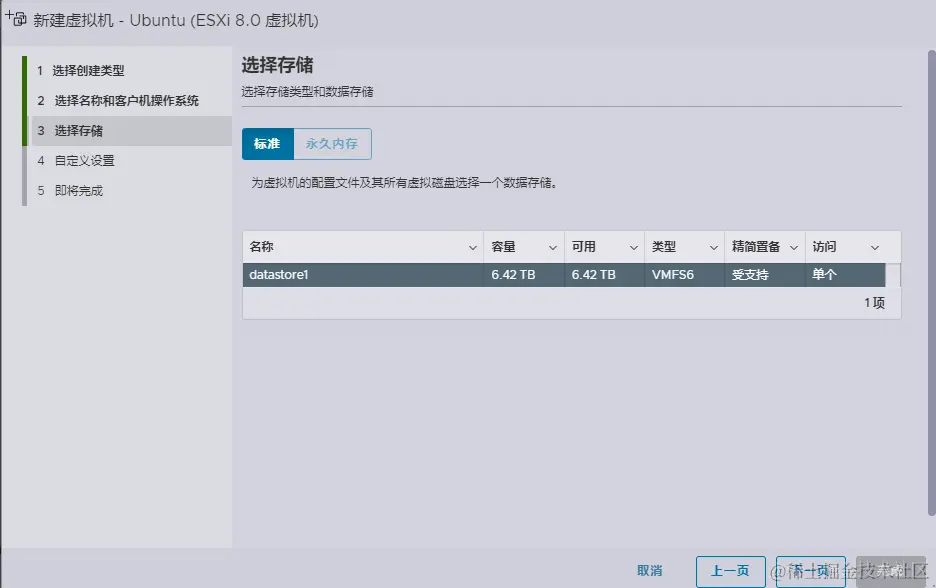Click the new virtual machine icon in title bar

point(13,13)
